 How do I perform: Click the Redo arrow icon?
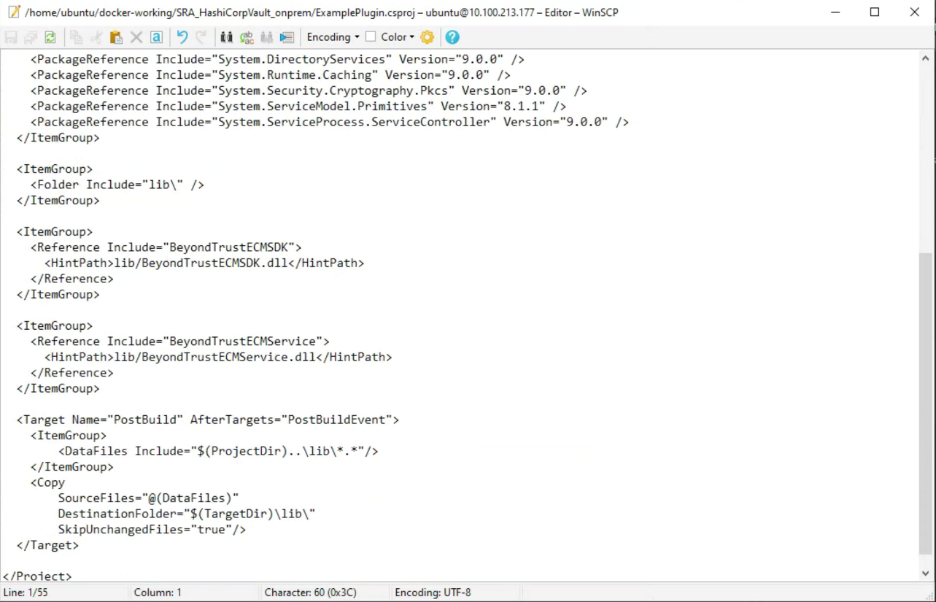(x=201, y=37)
